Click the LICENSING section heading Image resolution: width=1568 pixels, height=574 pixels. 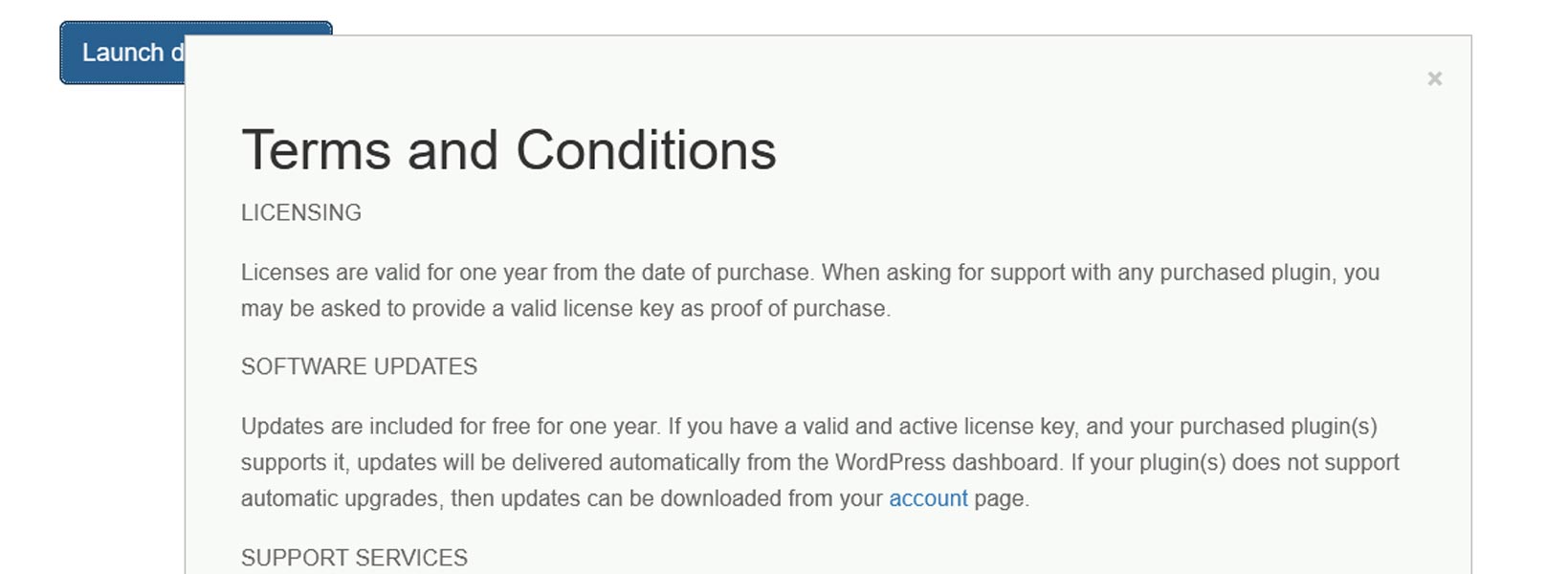(x=300, y=212)
